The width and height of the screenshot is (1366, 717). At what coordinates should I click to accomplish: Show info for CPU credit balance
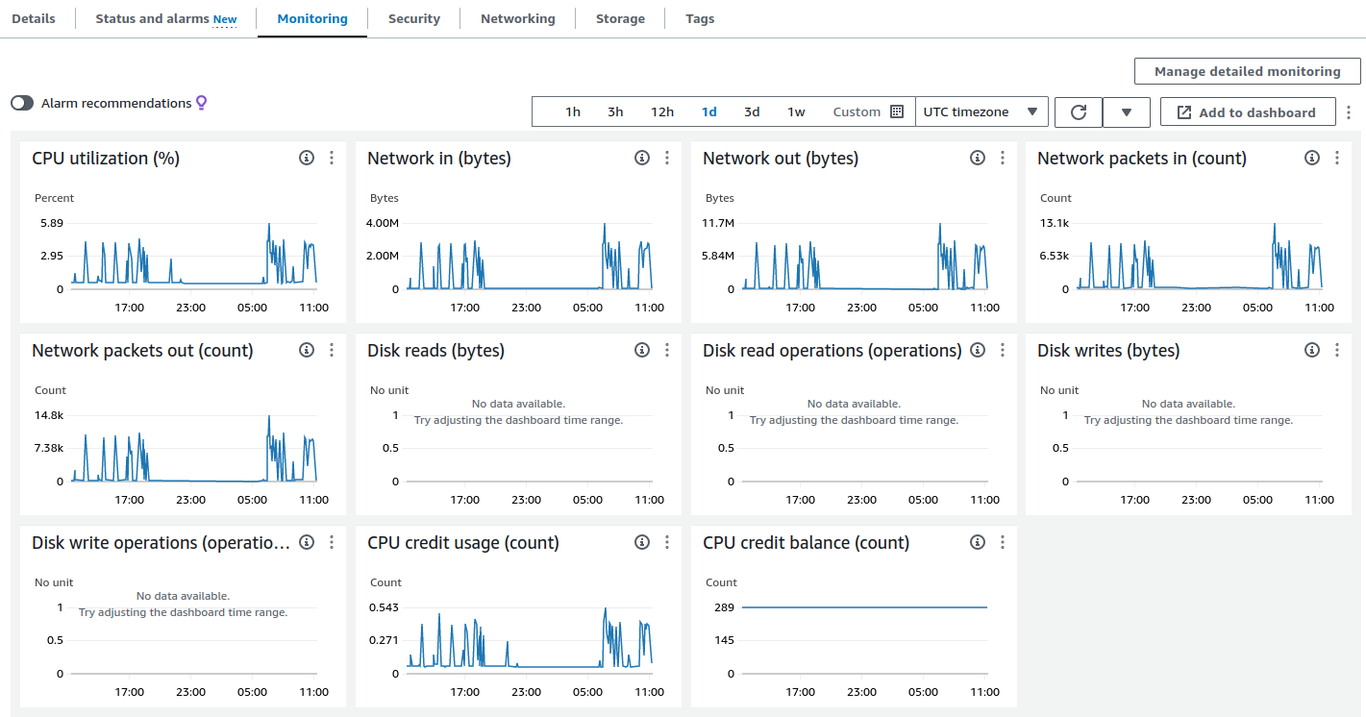(x=978, y=542)
